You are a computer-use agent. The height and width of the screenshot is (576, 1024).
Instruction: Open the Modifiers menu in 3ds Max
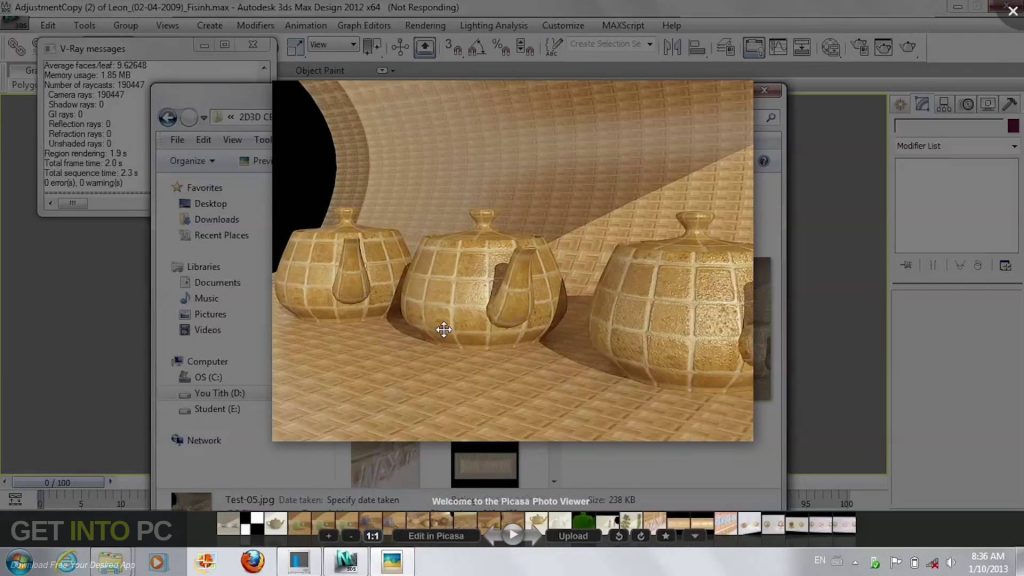(255, 25)
